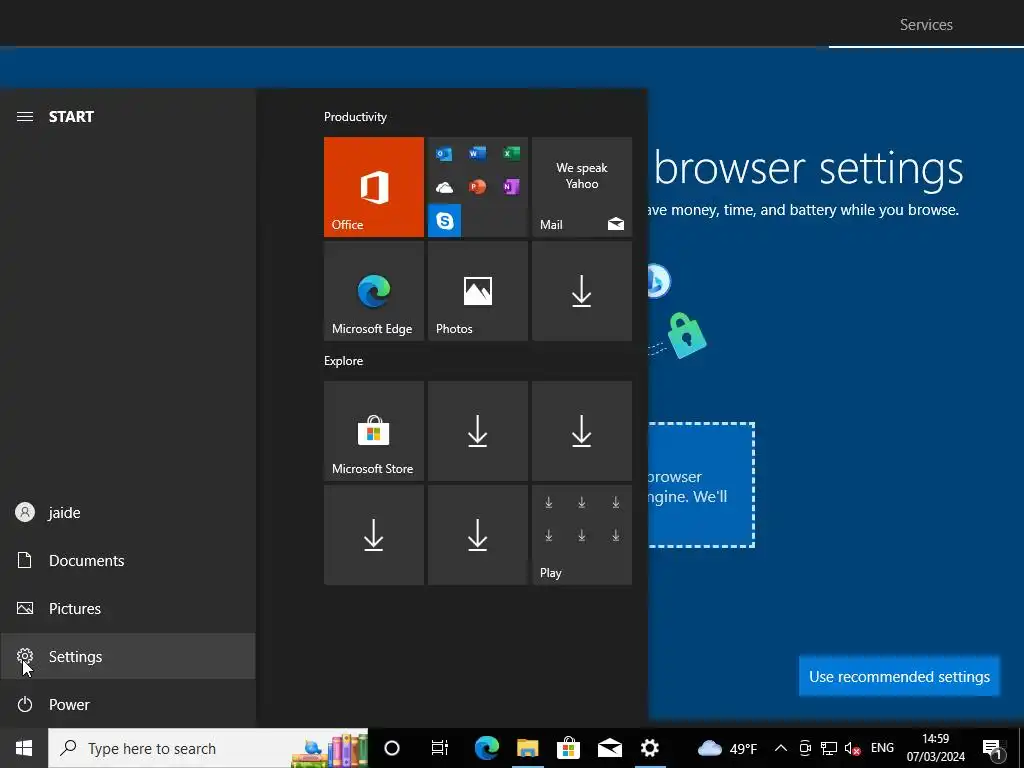The width and height of the screenshot is (1024, 768).
Task: Open File Explorer from the taskbar
Action: 528,748
